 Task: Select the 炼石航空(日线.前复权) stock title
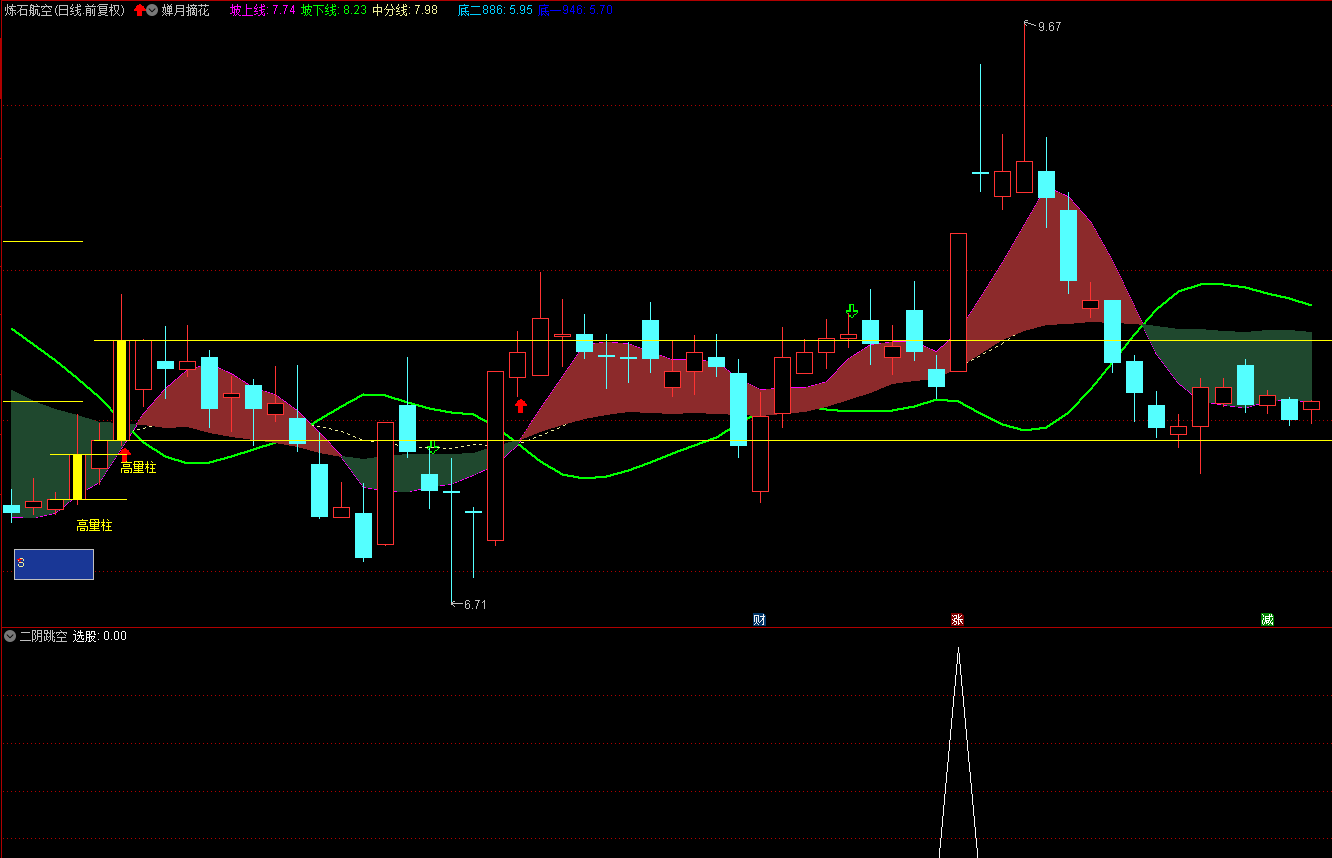pos(65,10)
